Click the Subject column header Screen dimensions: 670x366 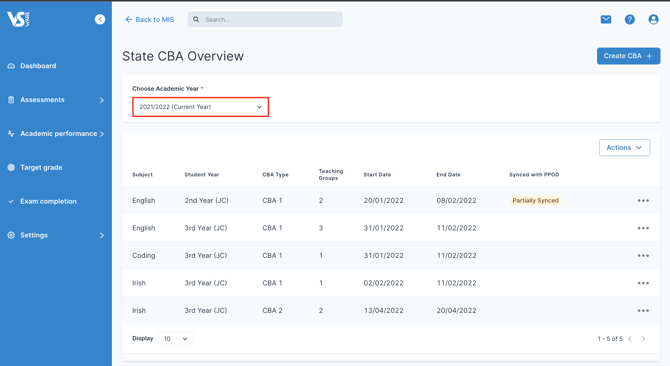(x=142, y=175)
